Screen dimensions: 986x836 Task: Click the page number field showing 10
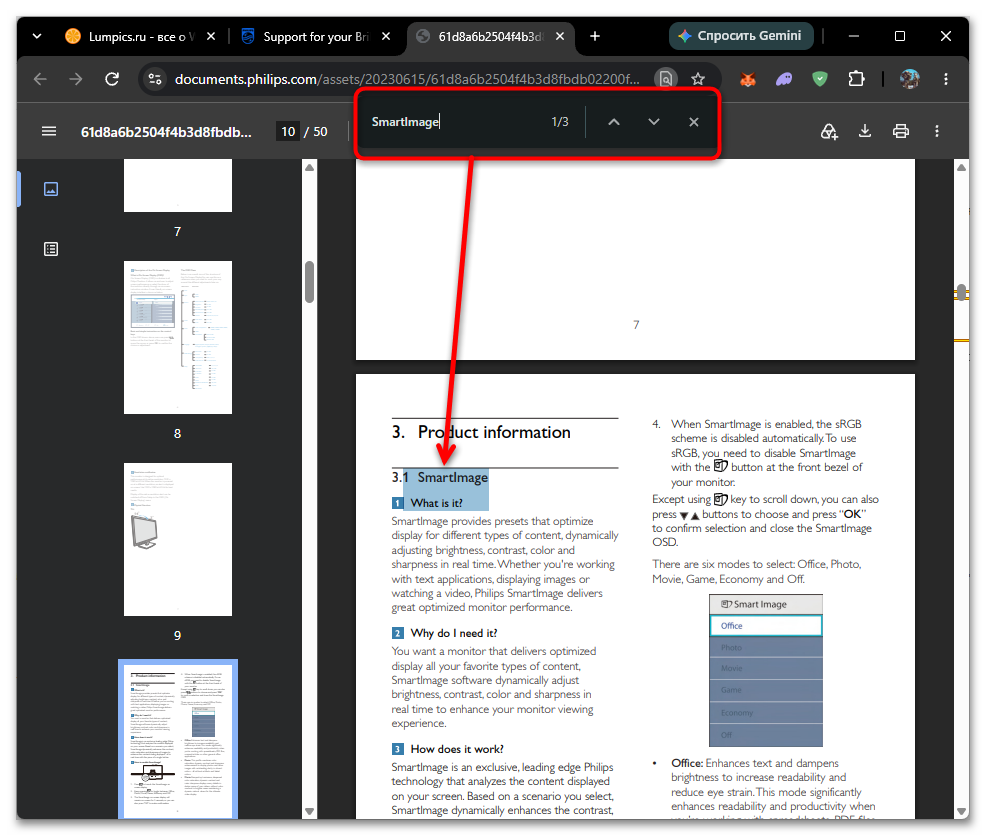click(x=288, y=131)
